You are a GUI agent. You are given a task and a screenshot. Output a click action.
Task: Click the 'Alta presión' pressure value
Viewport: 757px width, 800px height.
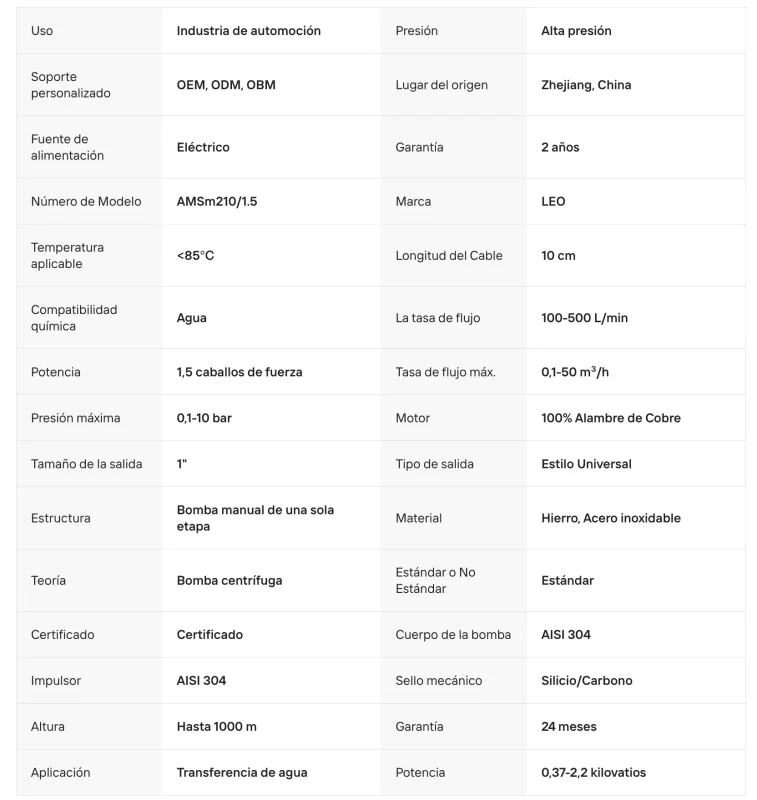pos(576,31)
